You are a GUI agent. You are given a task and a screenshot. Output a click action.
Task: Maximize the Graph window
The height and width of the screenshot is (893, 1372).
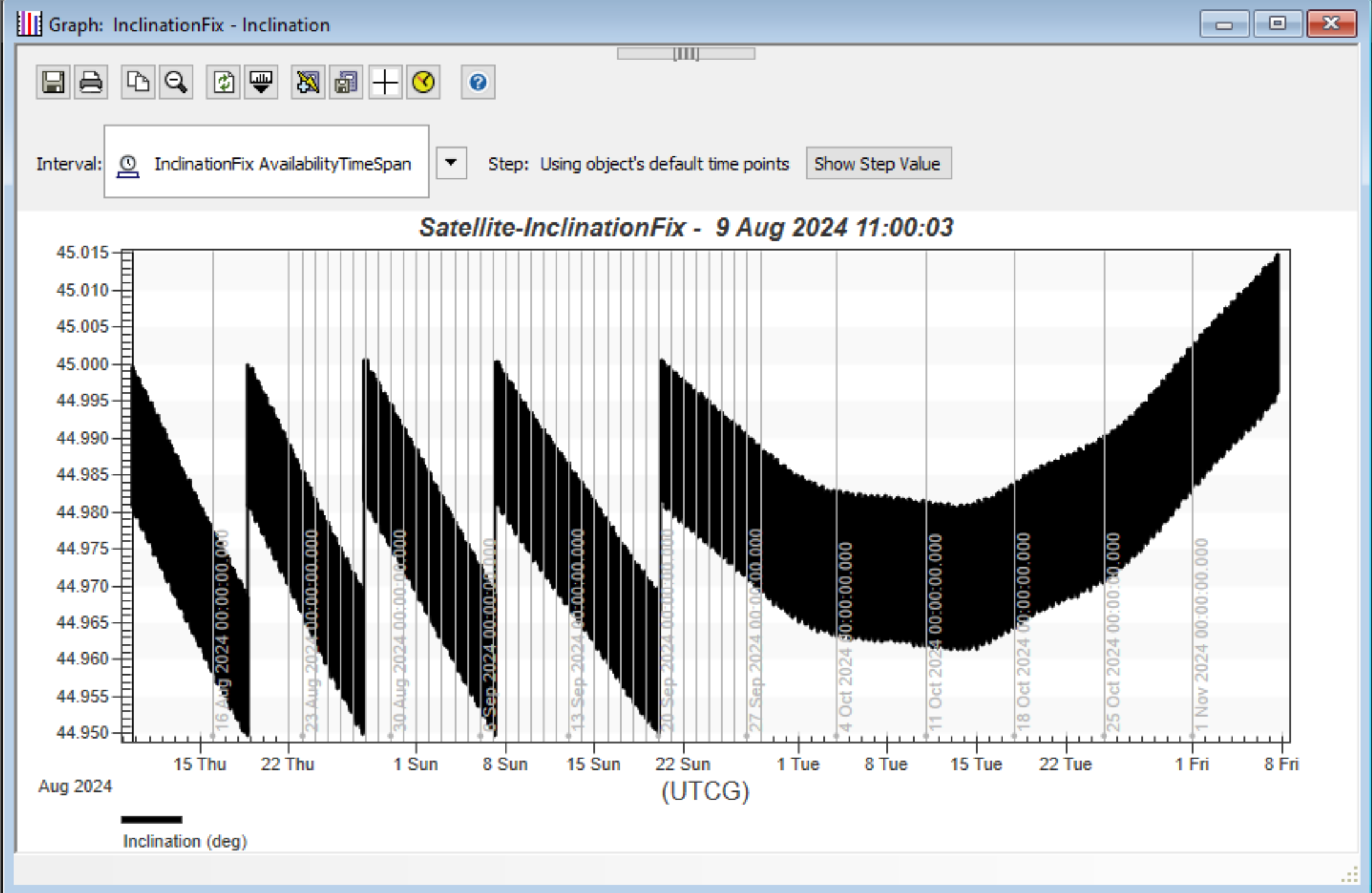tap(1278, 25)
